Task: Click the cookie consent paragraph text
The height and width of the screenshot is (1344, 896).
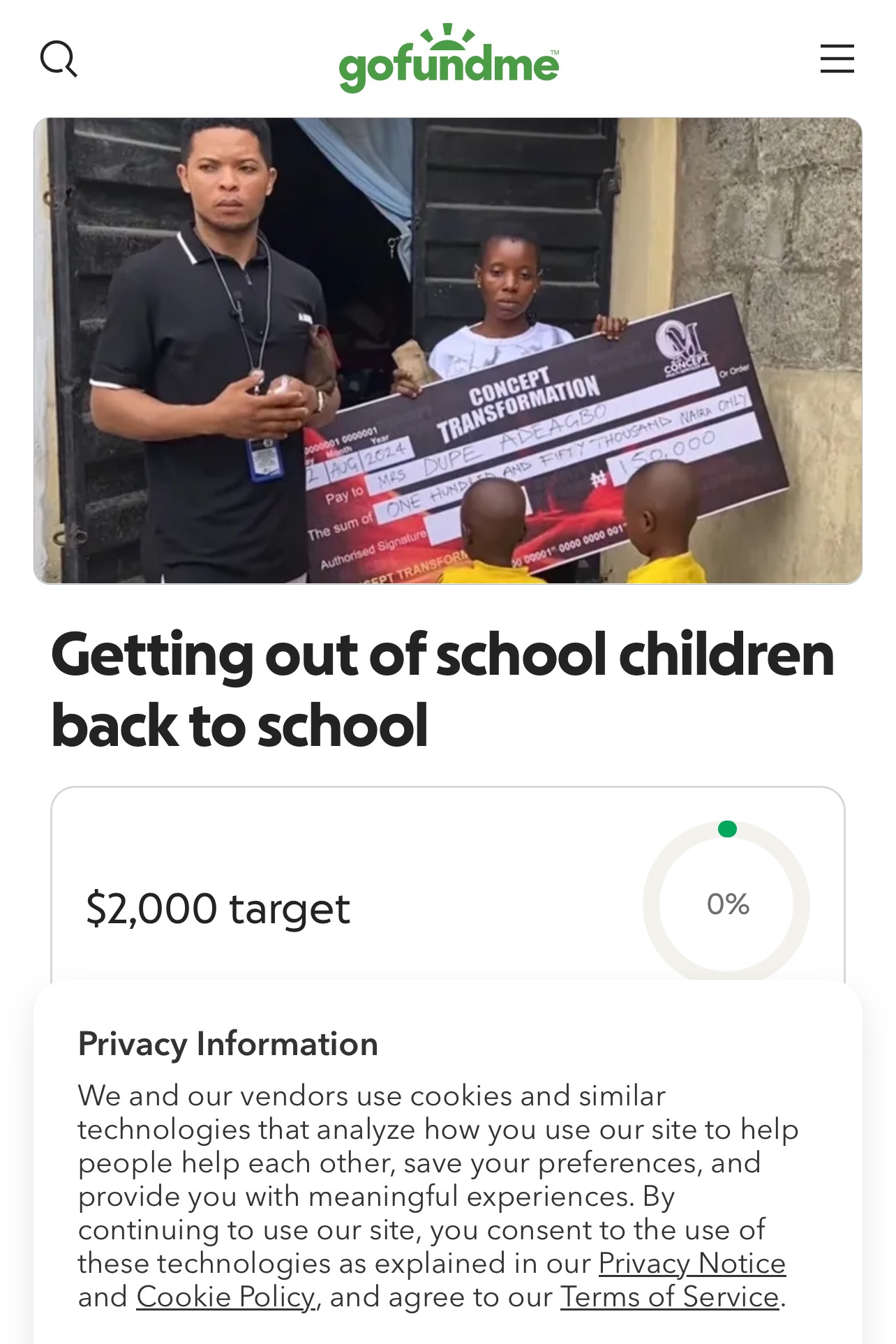Action: click(438, 1196)
